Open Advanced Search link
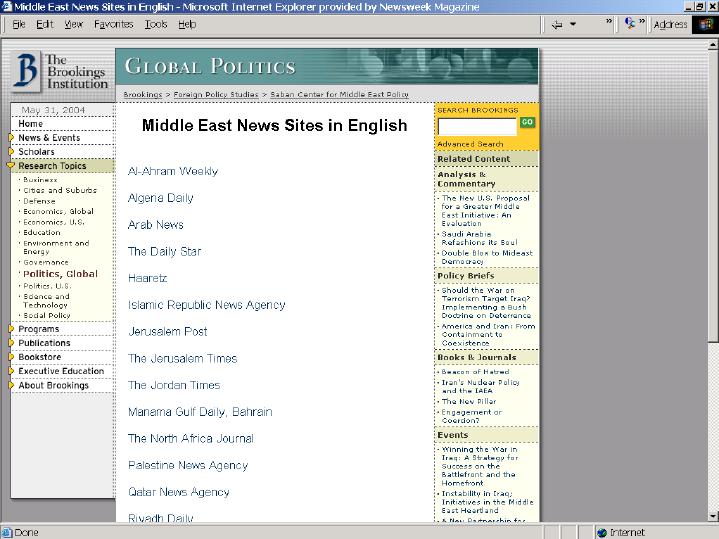719x539 pixels. pos(470,144)
